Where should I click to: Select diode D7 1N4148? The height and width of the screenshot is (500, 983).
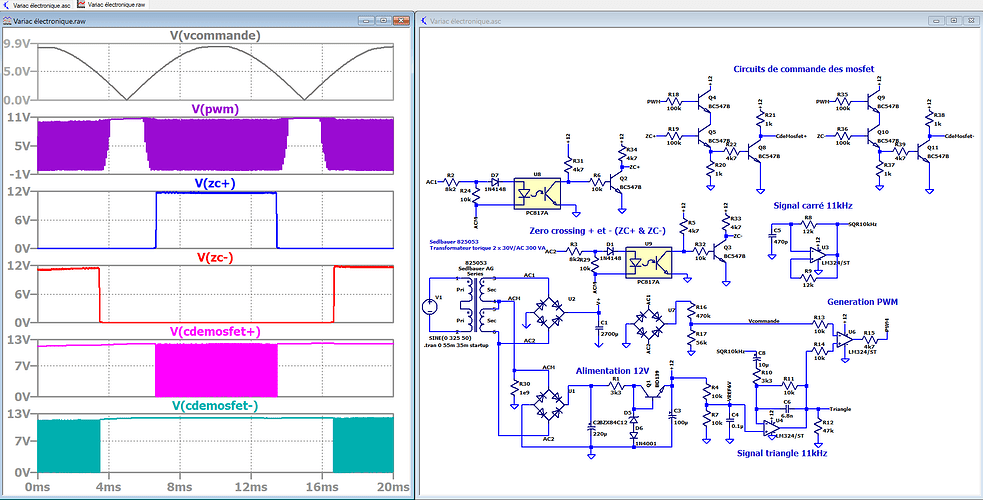(495, 183)
